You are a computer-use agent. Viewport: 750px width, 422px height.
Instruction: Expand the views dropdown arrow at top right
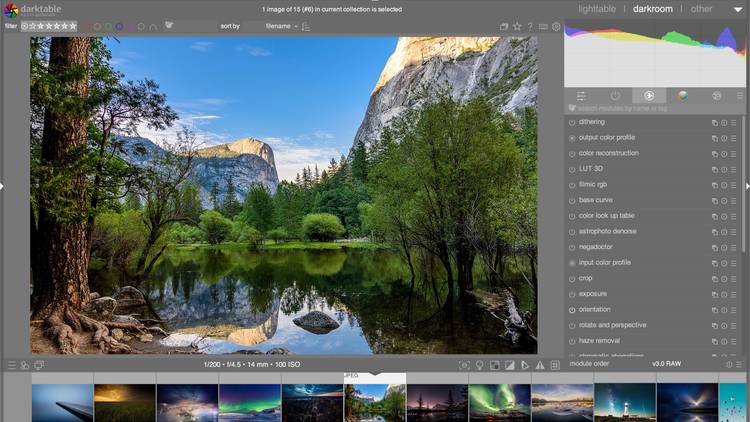pos(738,10)
